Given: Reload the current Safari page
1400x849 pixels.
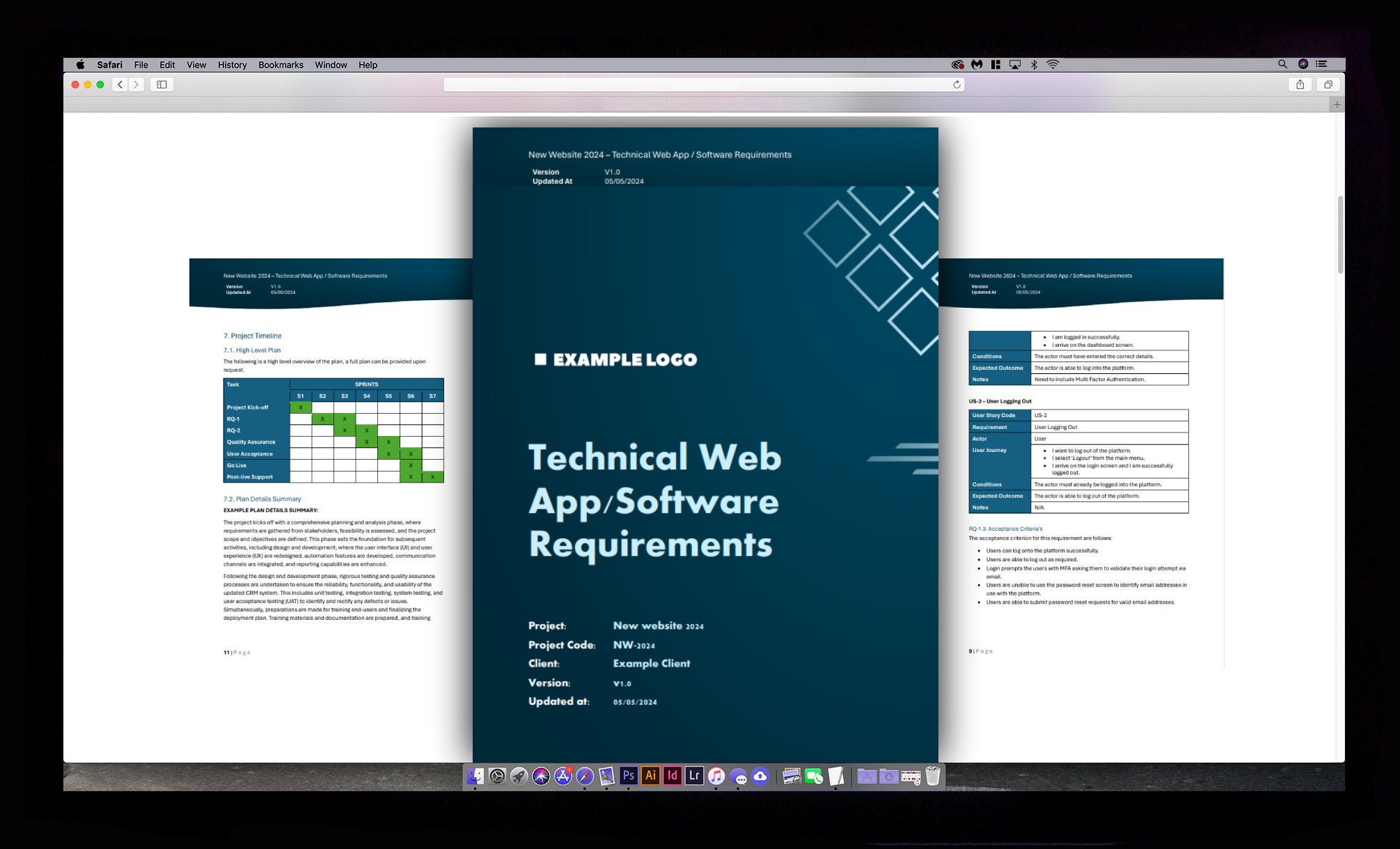Looking at the screenshot, I should pyautogui.click(x=956, y=84).
